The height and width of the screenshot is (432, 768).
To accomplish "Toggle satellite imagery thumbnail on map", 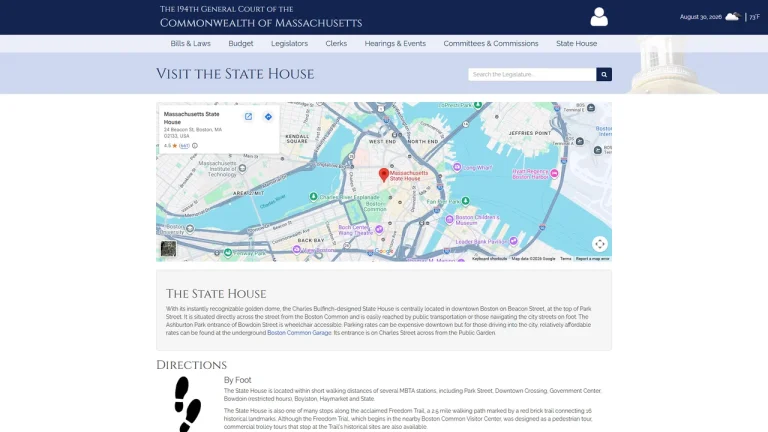I will coord(168,248).
